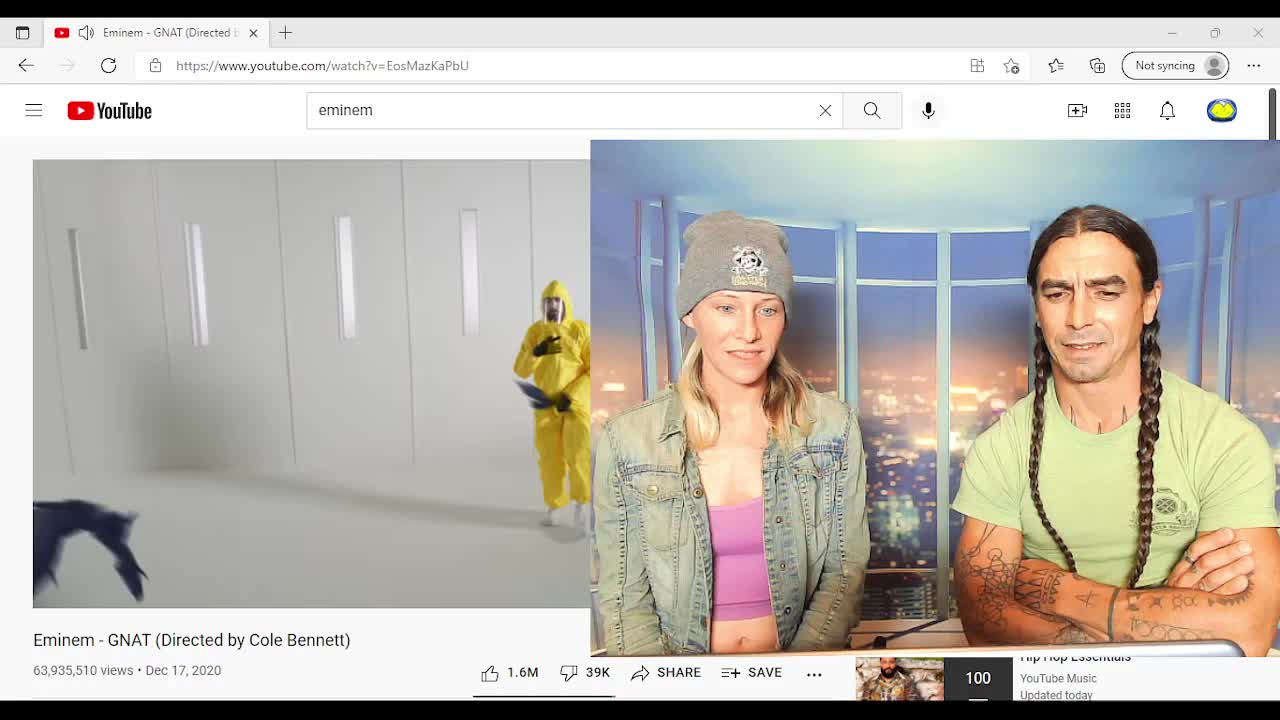The width and height of the screenshot is (1280, 720).
Task: Search with your voice microphone
Action: pos(928,111)
